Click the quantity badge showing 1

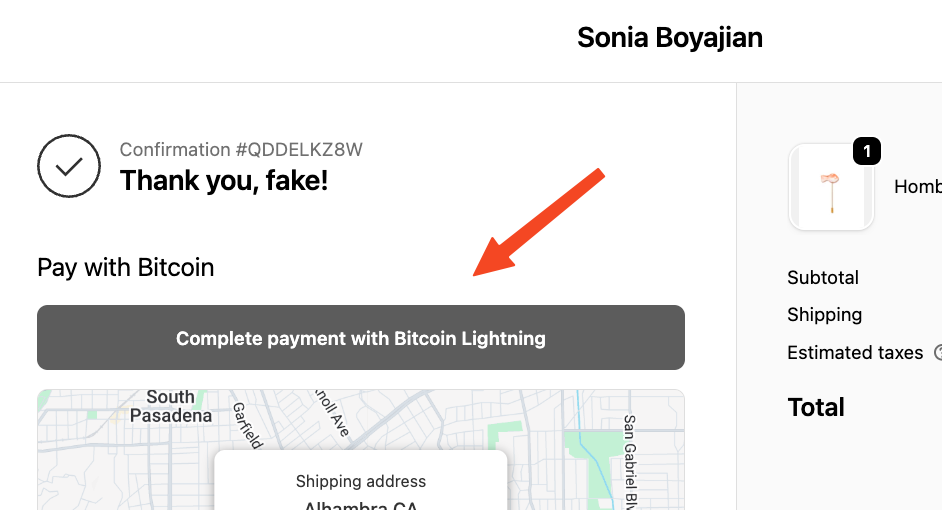click(866, 152)
